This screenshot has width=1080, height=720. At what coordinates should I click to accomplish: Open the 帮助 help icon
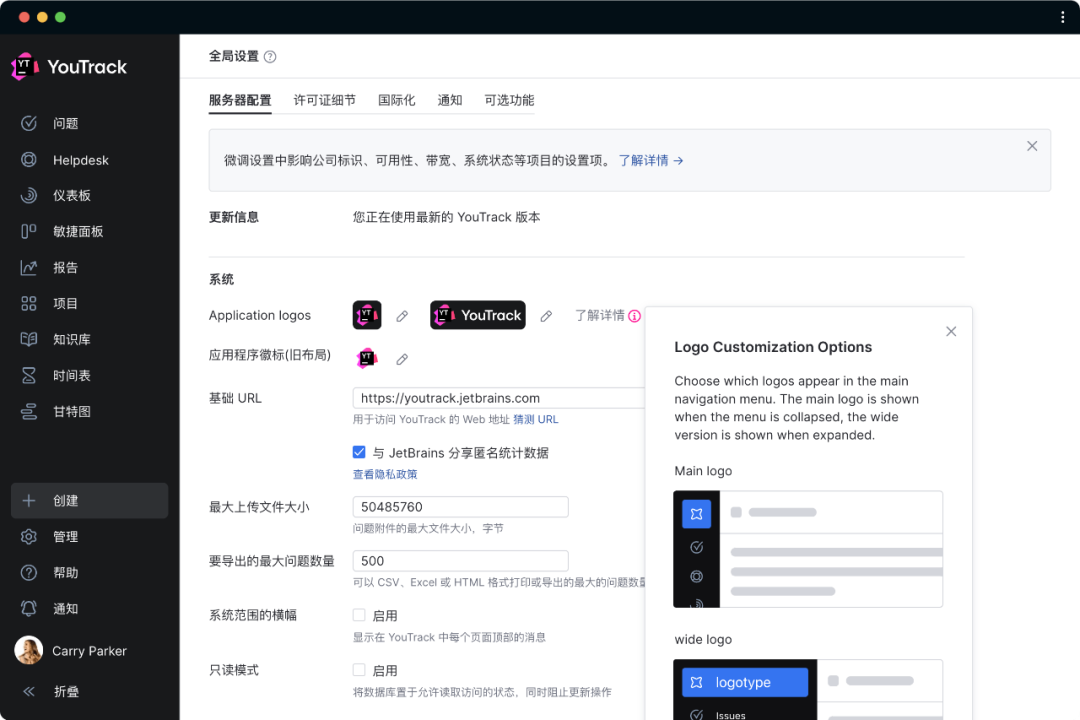tap(29, 573)
